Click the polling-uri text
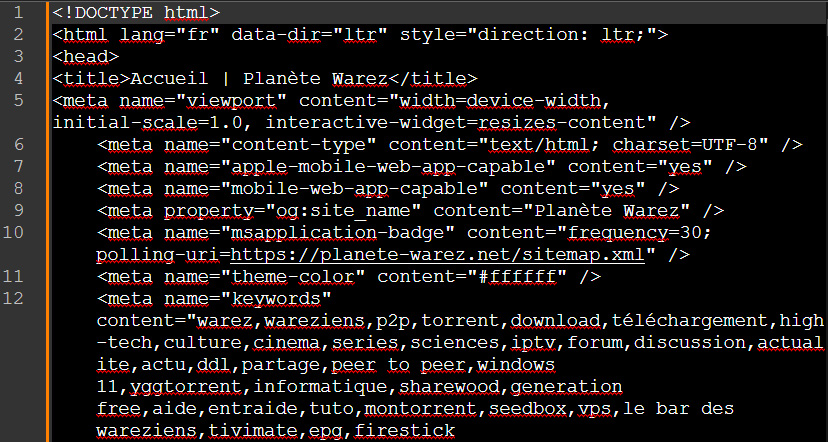 tap(158, 255)
